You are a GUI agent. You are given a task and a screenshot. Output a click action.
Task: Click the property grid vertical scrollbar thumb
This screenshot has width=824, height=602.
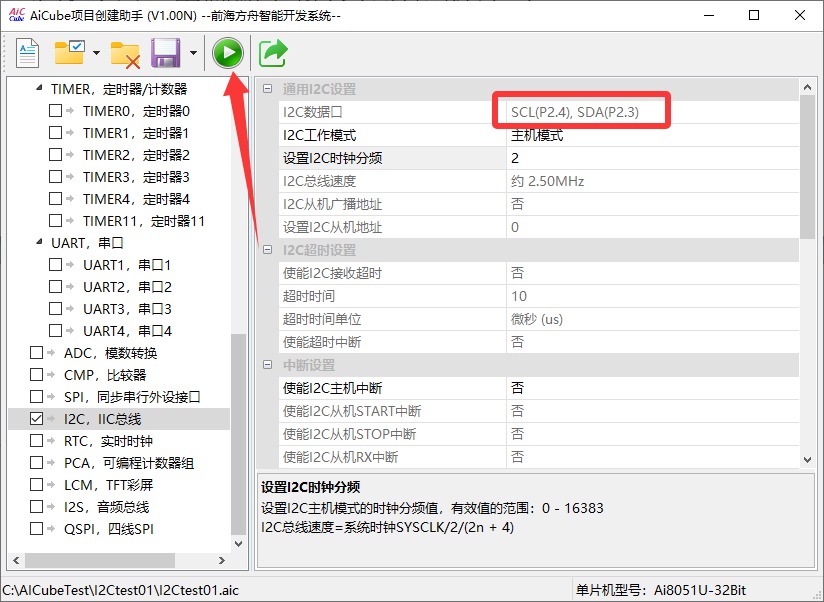(808, 167)
